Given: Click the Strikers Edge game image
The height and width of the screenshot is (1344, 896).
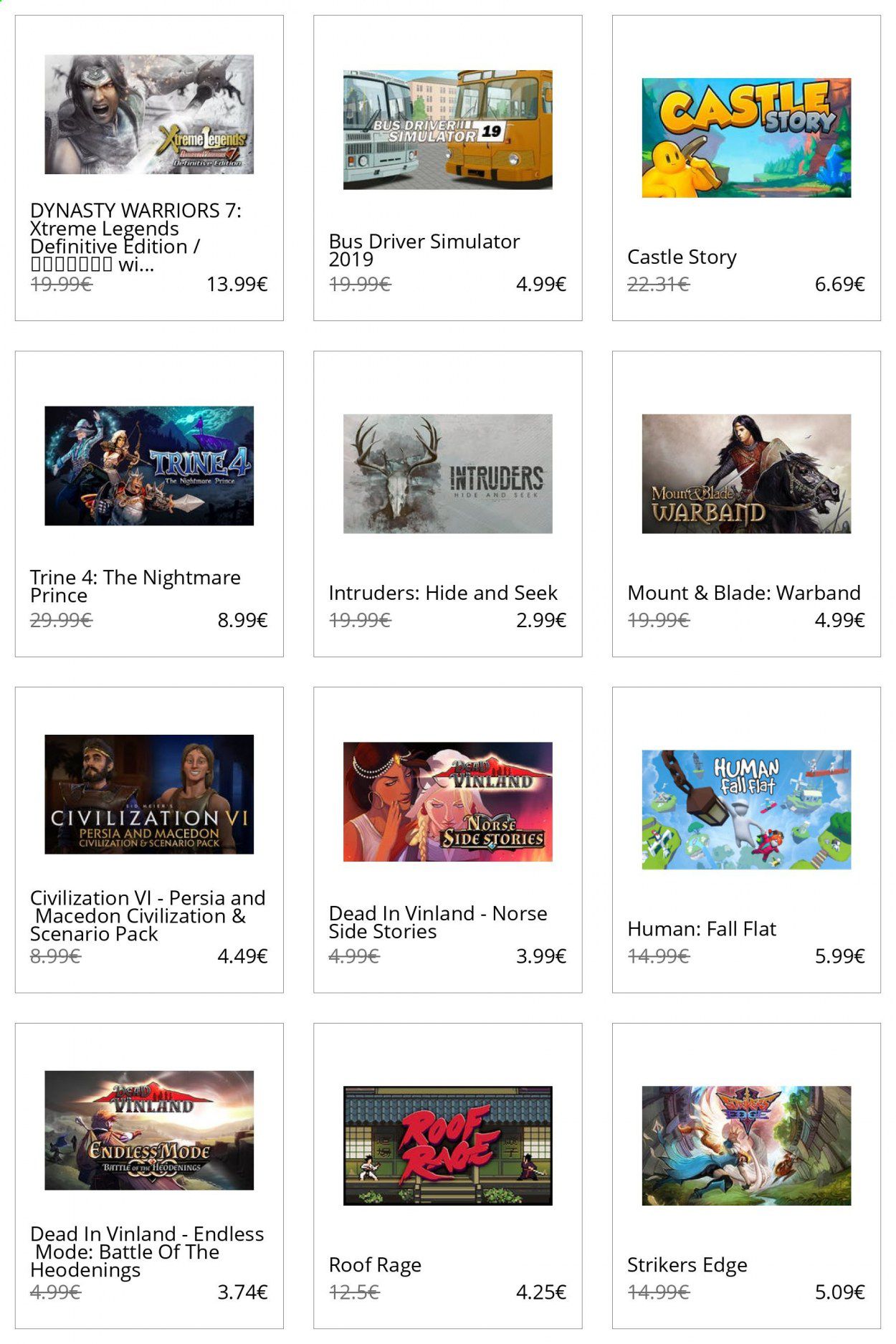Looking at the screenshot, I should [x=746, y=1145].
